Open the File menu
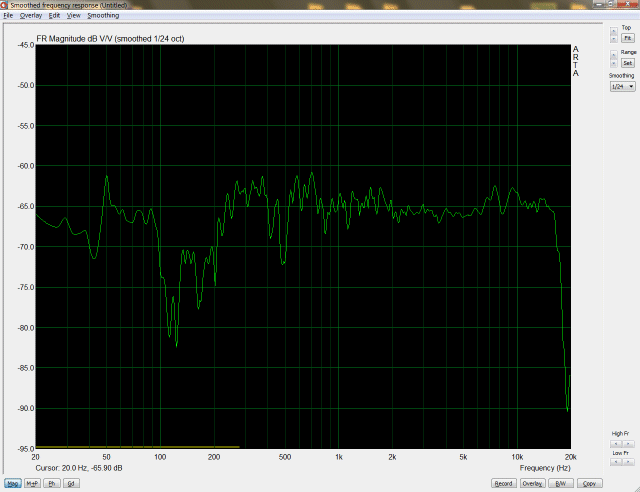 click(x=8, y=16)
